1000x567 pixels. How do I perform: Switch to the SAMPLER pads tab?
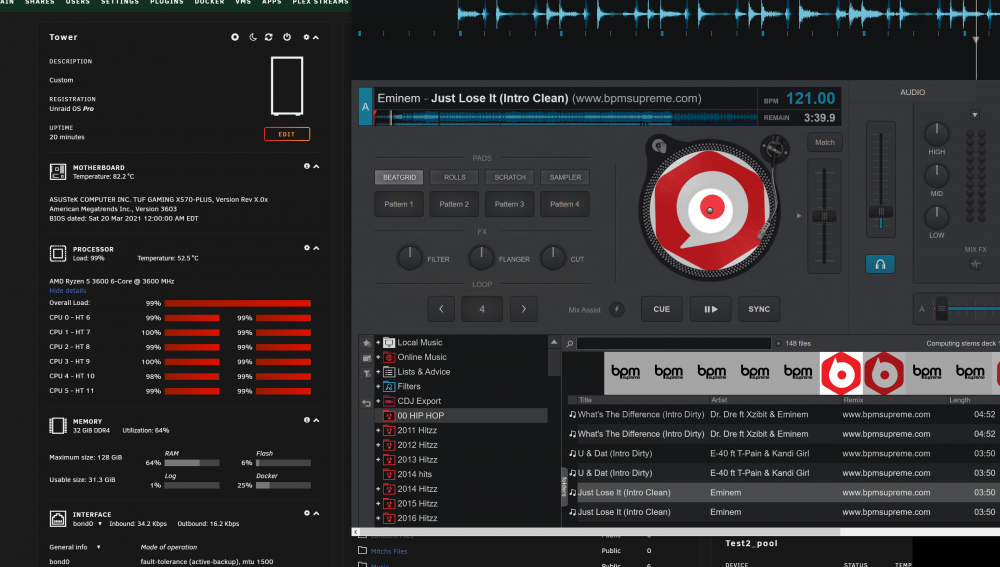[565, 177]
